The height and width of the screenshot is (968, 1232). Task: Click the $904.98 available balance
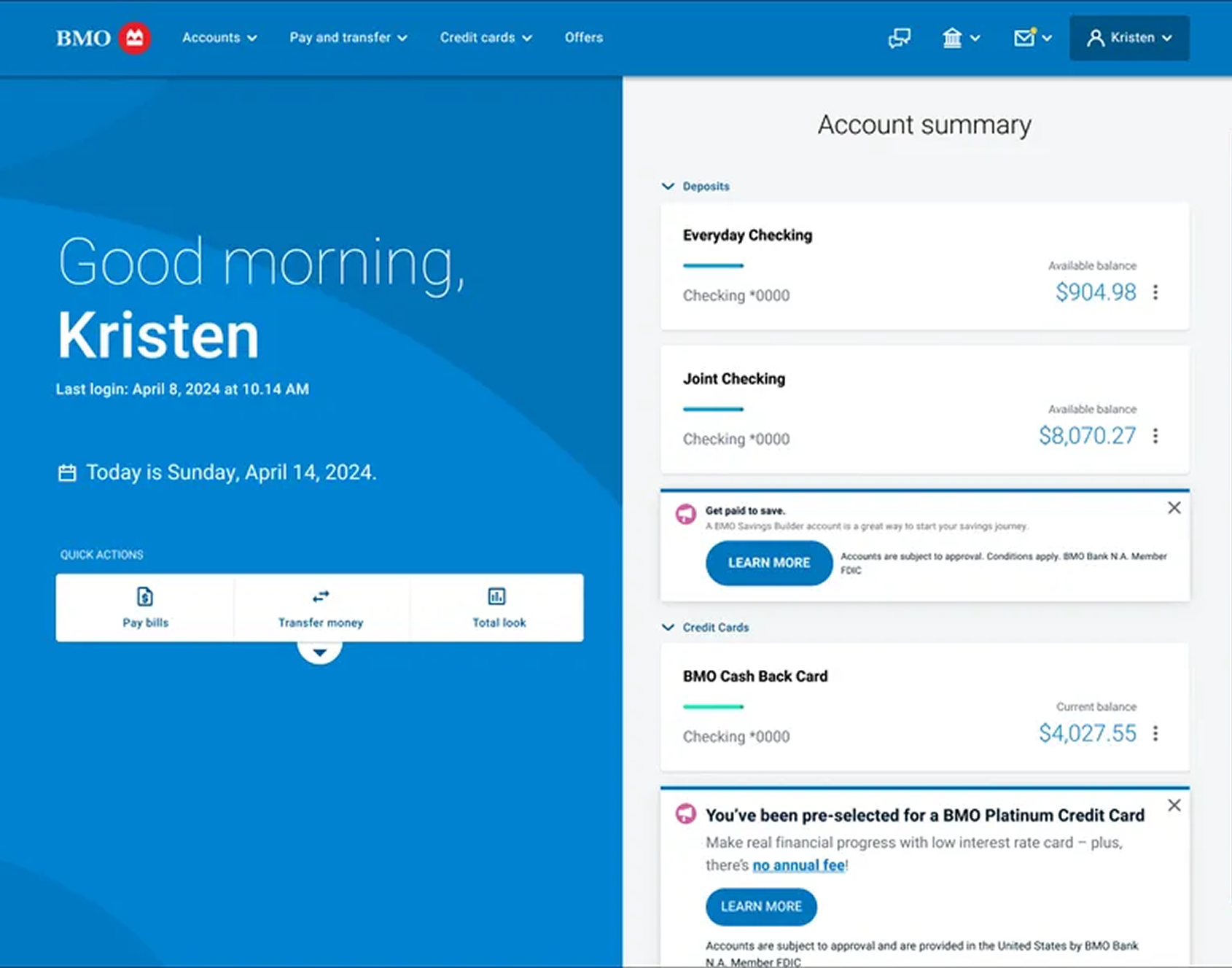click(x=1096, y=292)
